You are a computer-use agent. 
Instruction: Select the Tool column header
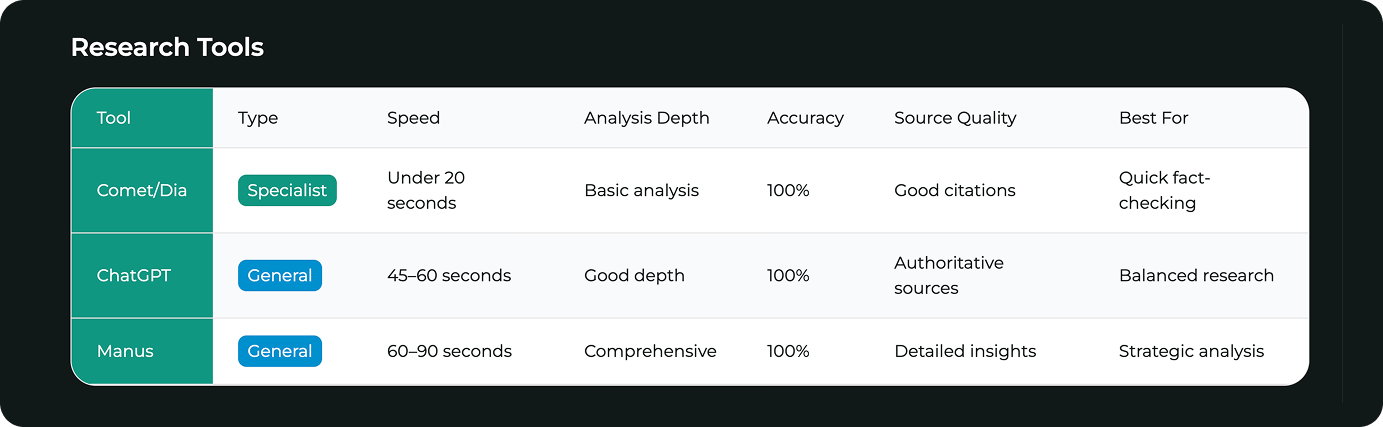click(114, 118)
